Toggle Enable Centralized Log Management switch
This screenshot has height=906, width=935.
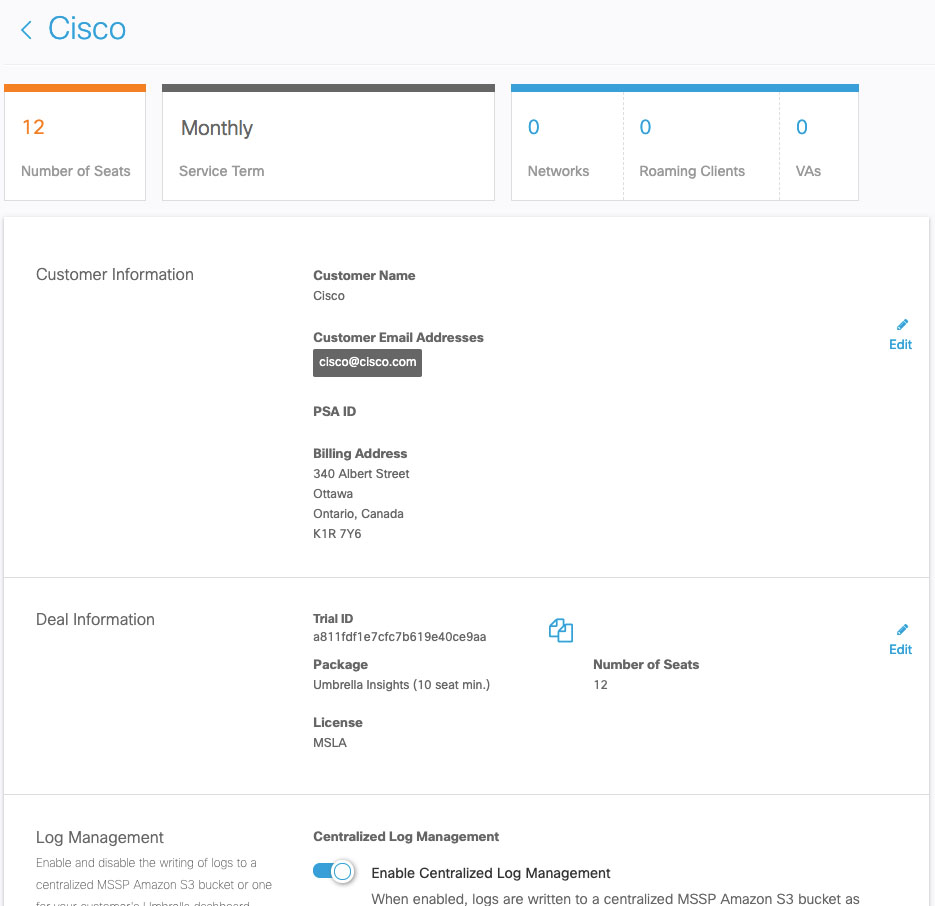(x=333, y=872)
